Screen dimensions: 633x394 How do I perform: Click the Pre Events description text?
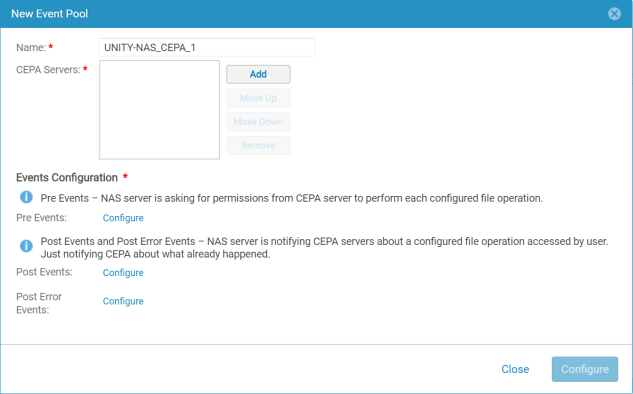(291, 198)
